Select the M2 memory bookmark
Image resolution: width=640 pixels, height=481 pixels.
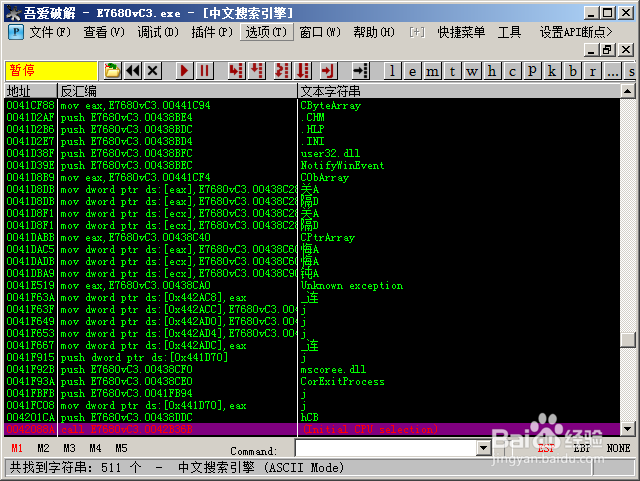pos(43,448)
